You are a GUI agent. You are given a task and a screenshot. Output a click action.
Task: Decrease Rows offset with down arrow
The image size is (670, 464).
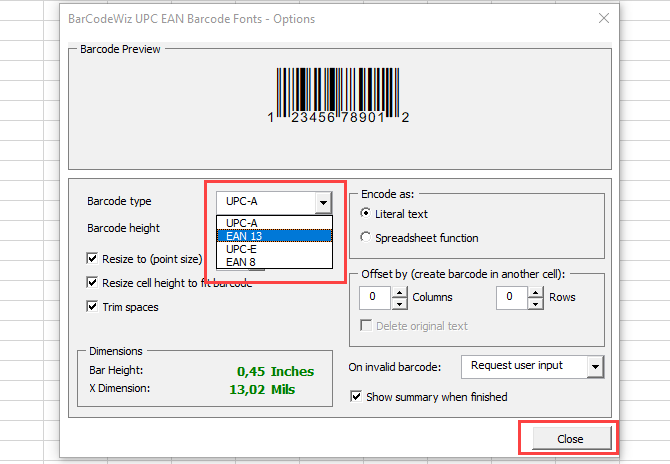[536, 304]
